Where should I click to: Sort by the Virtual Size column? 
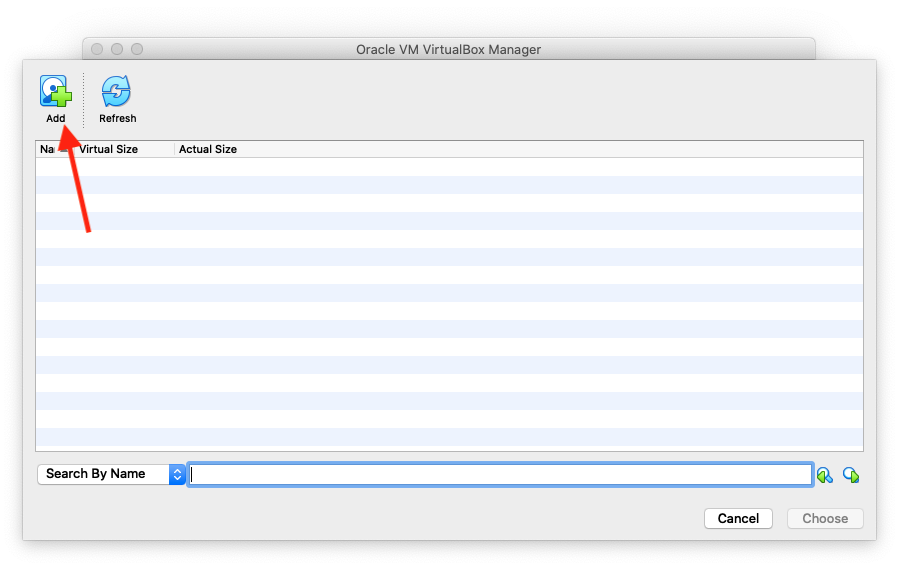click(x=108, y=149)
